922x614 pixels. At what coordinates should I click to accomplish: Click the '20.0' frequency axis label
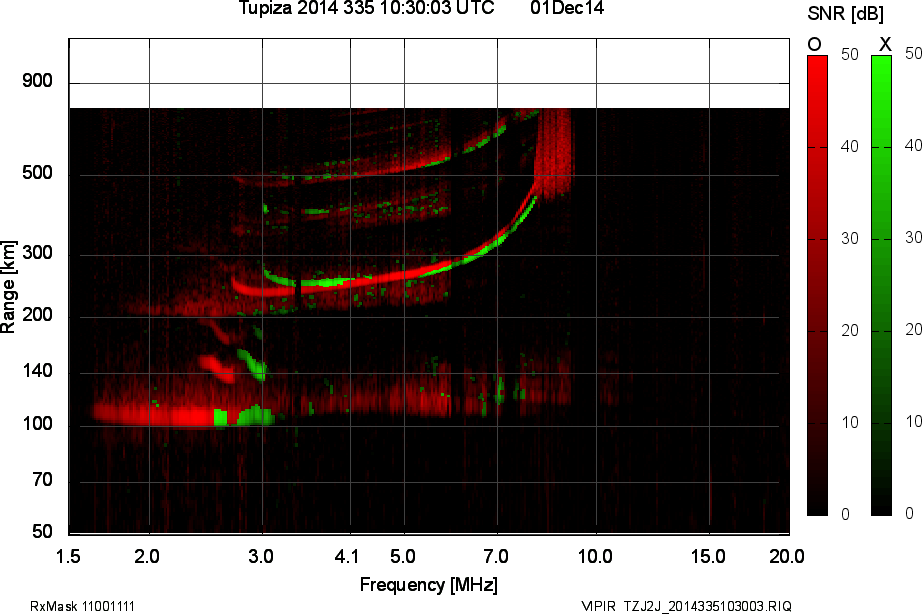pos(787,556)
